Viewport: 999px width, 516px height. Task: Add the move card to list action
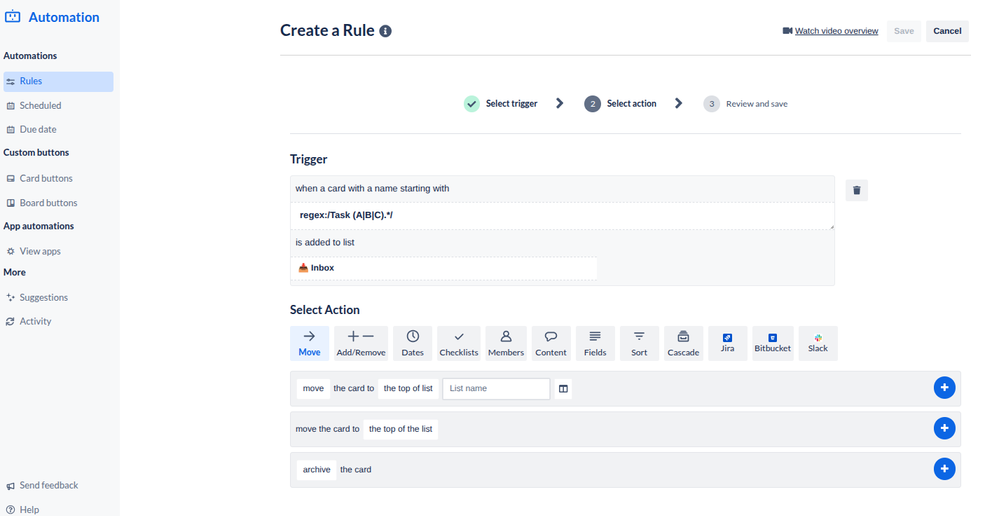pos(944,387)
